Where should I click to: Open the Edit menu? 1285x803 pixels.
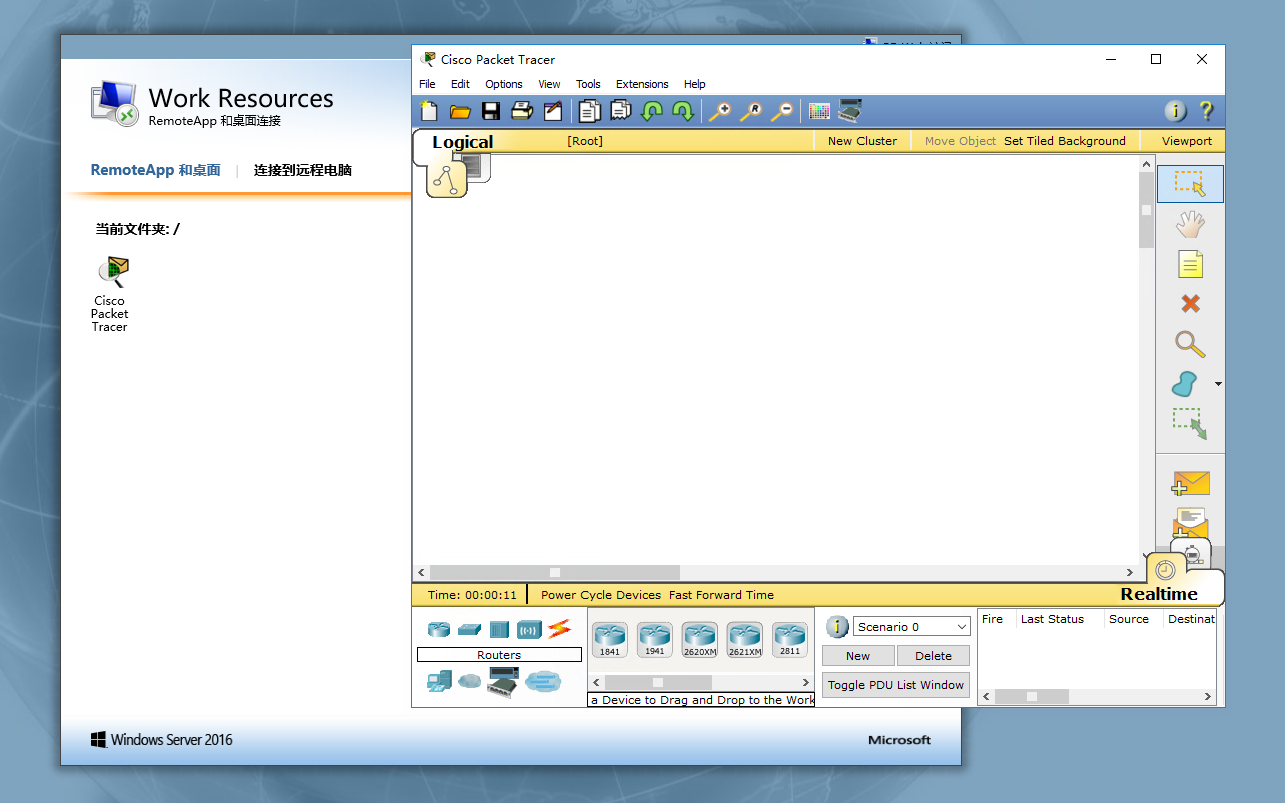pyautogui.click(x=460, y=84)
